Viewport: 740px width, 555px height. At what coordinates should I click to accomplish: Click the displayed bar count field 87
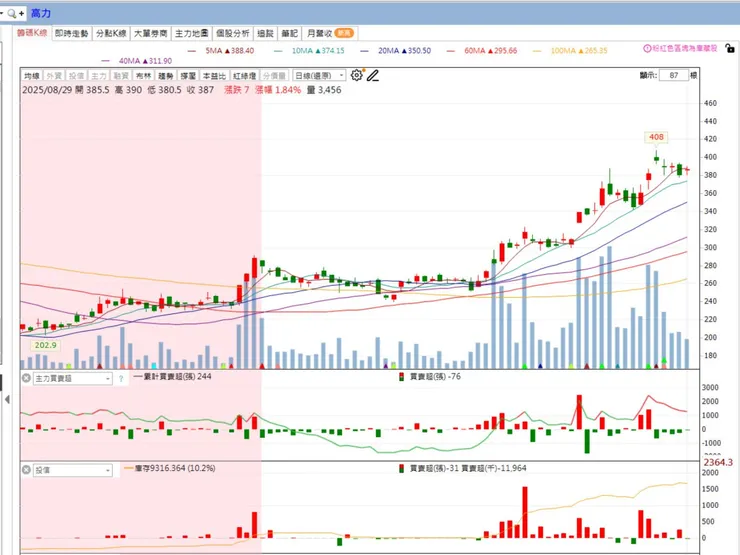tap(673, 76)
